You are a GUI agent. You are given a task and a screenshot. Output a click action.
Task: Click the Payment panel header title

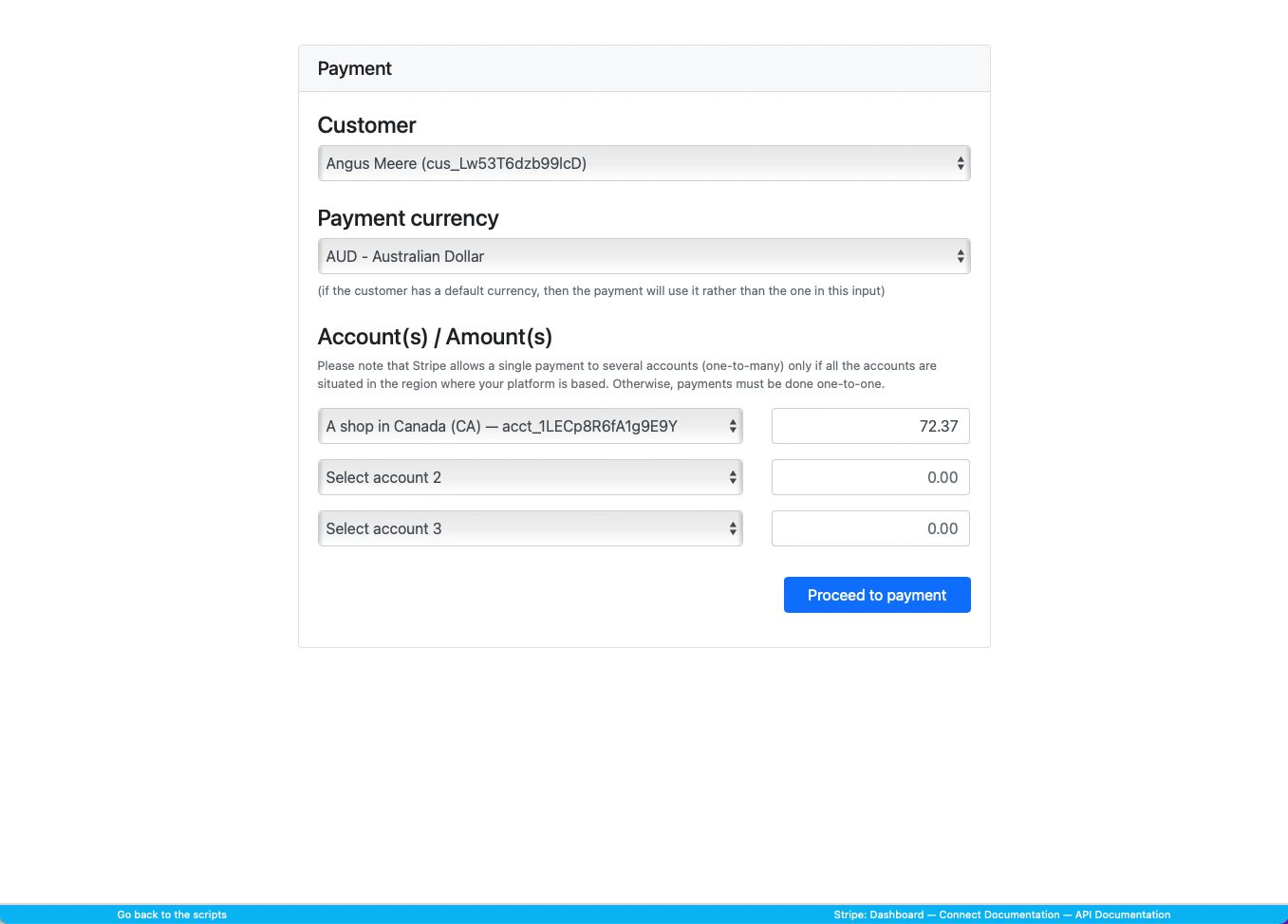[354, 68]
